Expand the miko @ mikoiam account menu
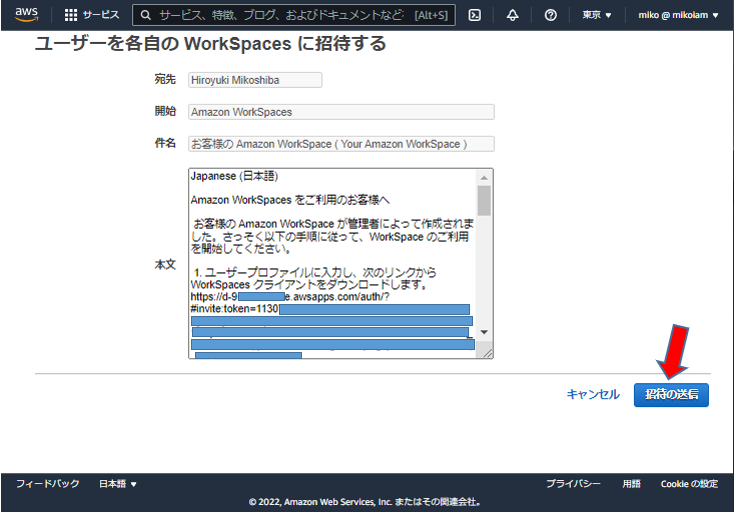Screen dimensions: 736x514 point(678,15)
